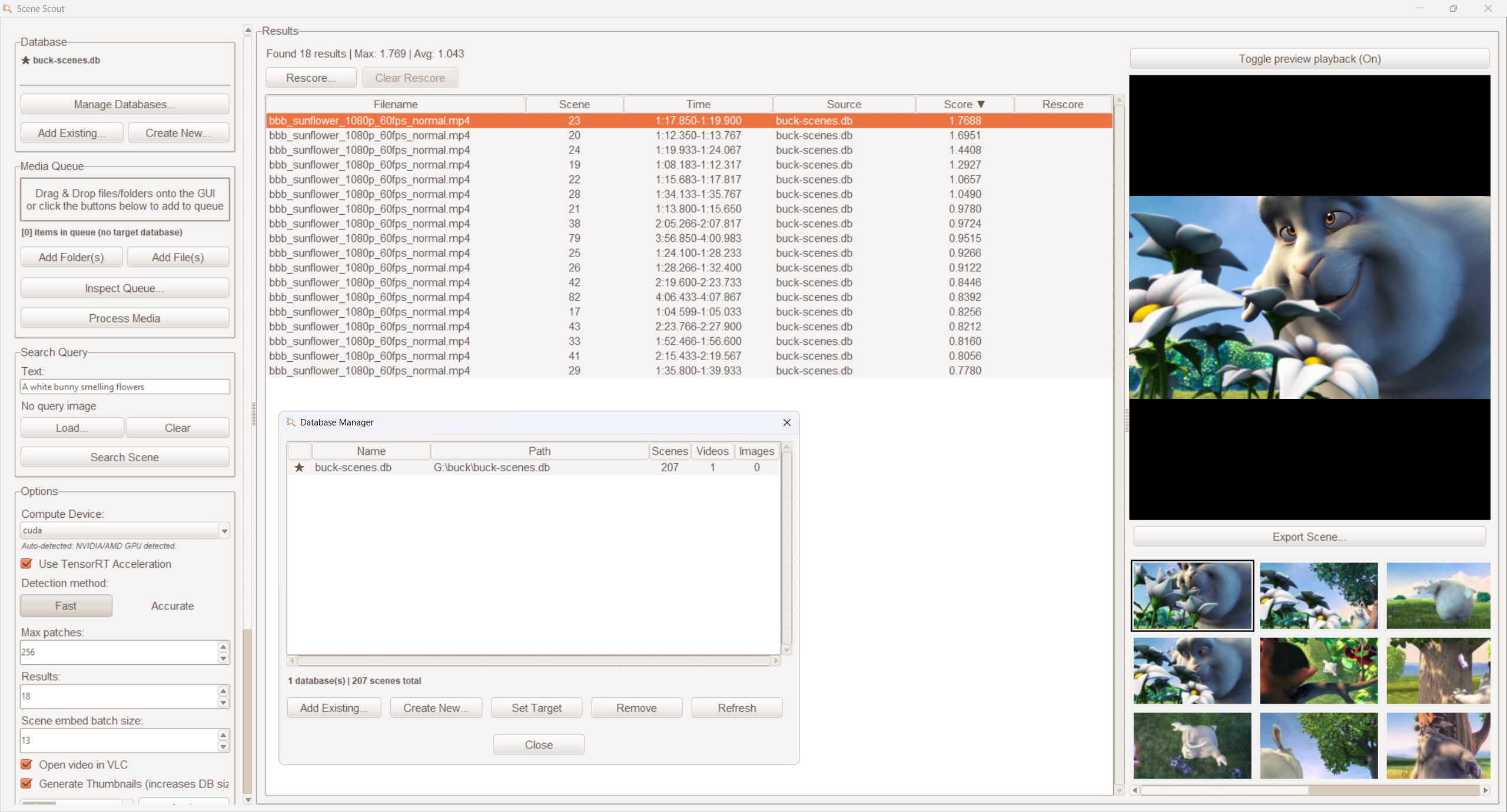The width and height of the screenshot is (1507, 812).
Task: Select the bunny lying in grass thumbnail
Action: click(1192, 746)
